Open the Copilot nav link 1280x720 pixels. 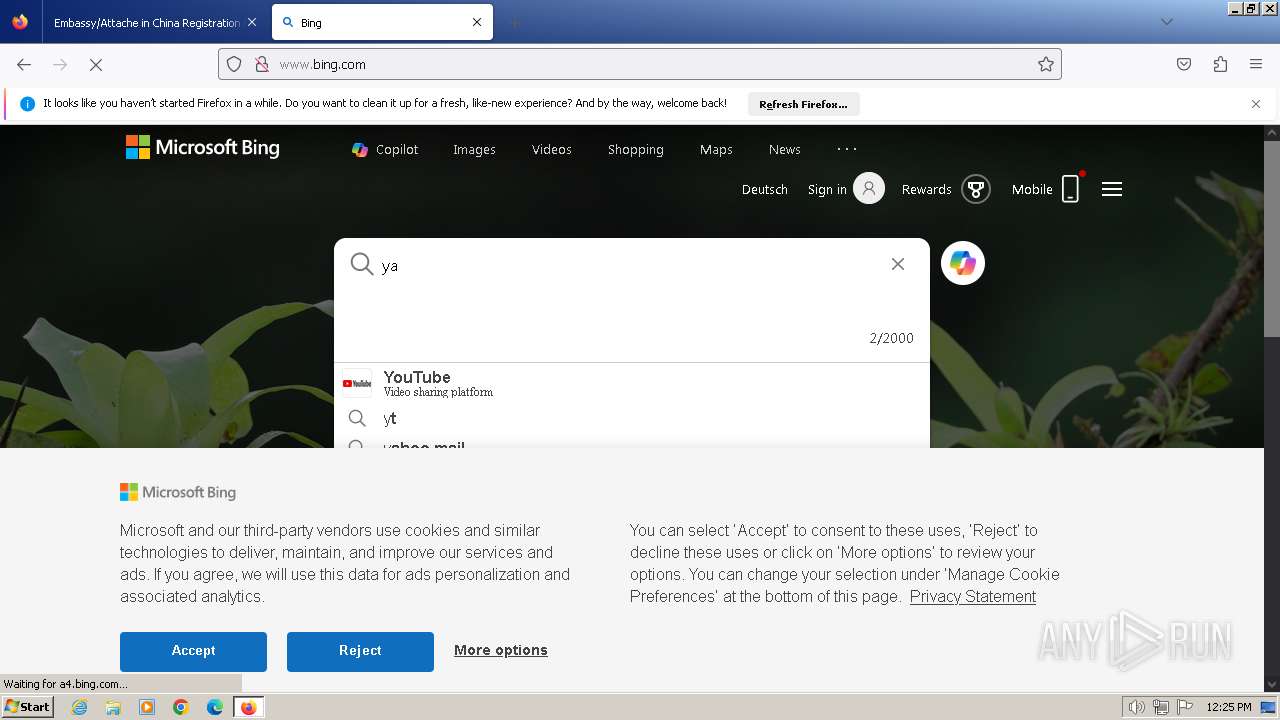385,149
